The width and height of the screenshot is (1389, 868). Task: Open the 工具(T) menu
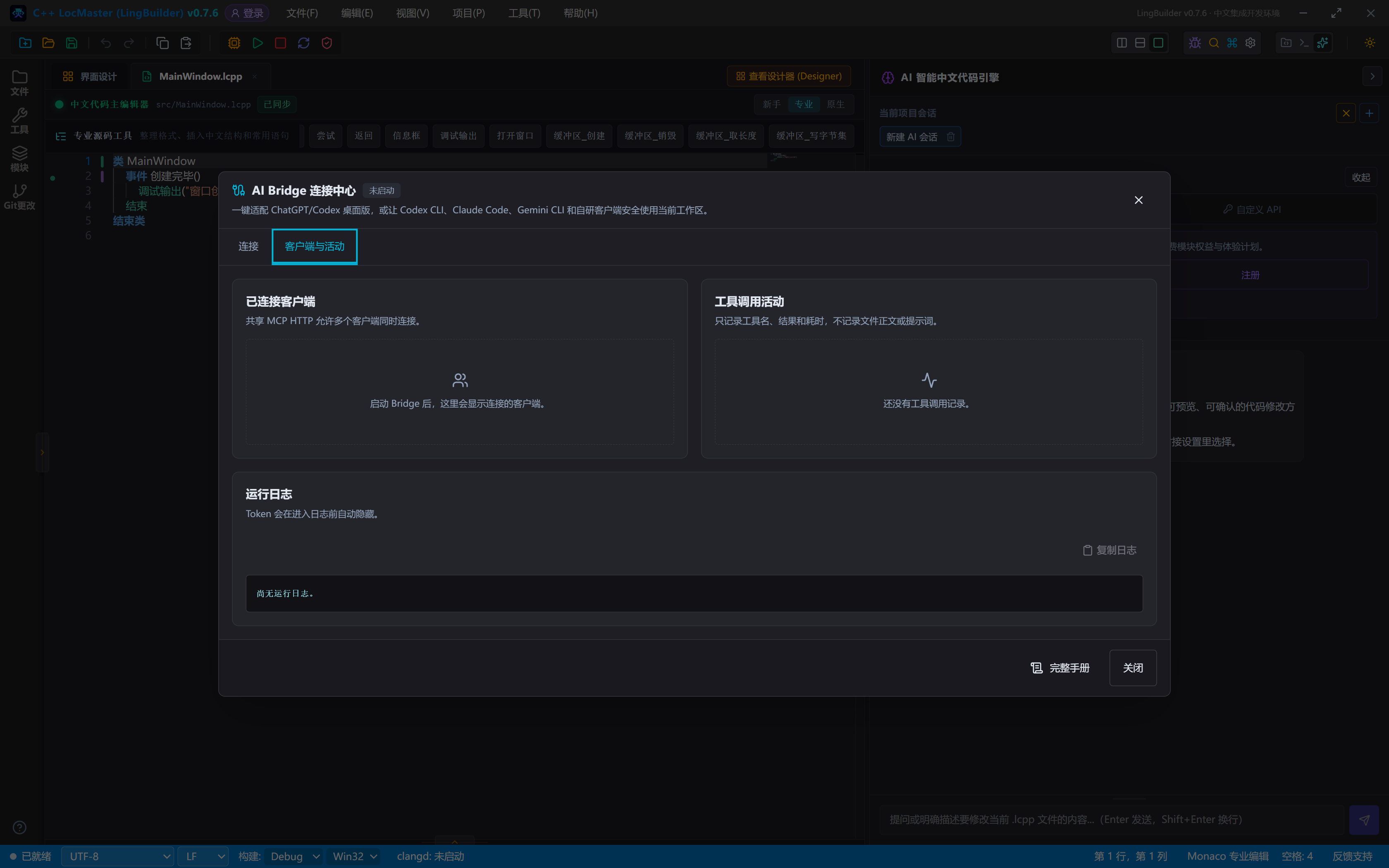click(524, 13)
